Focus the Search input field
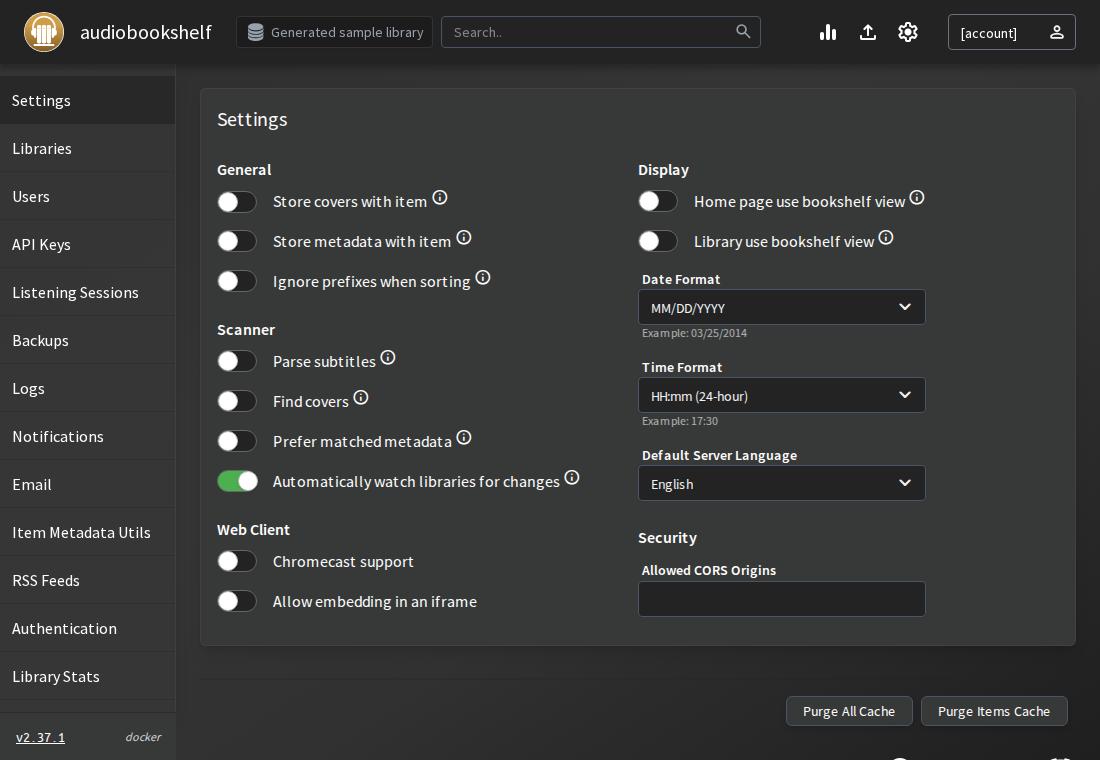The height and width of the screenshot is (760, 1100). tap(601, 32)
